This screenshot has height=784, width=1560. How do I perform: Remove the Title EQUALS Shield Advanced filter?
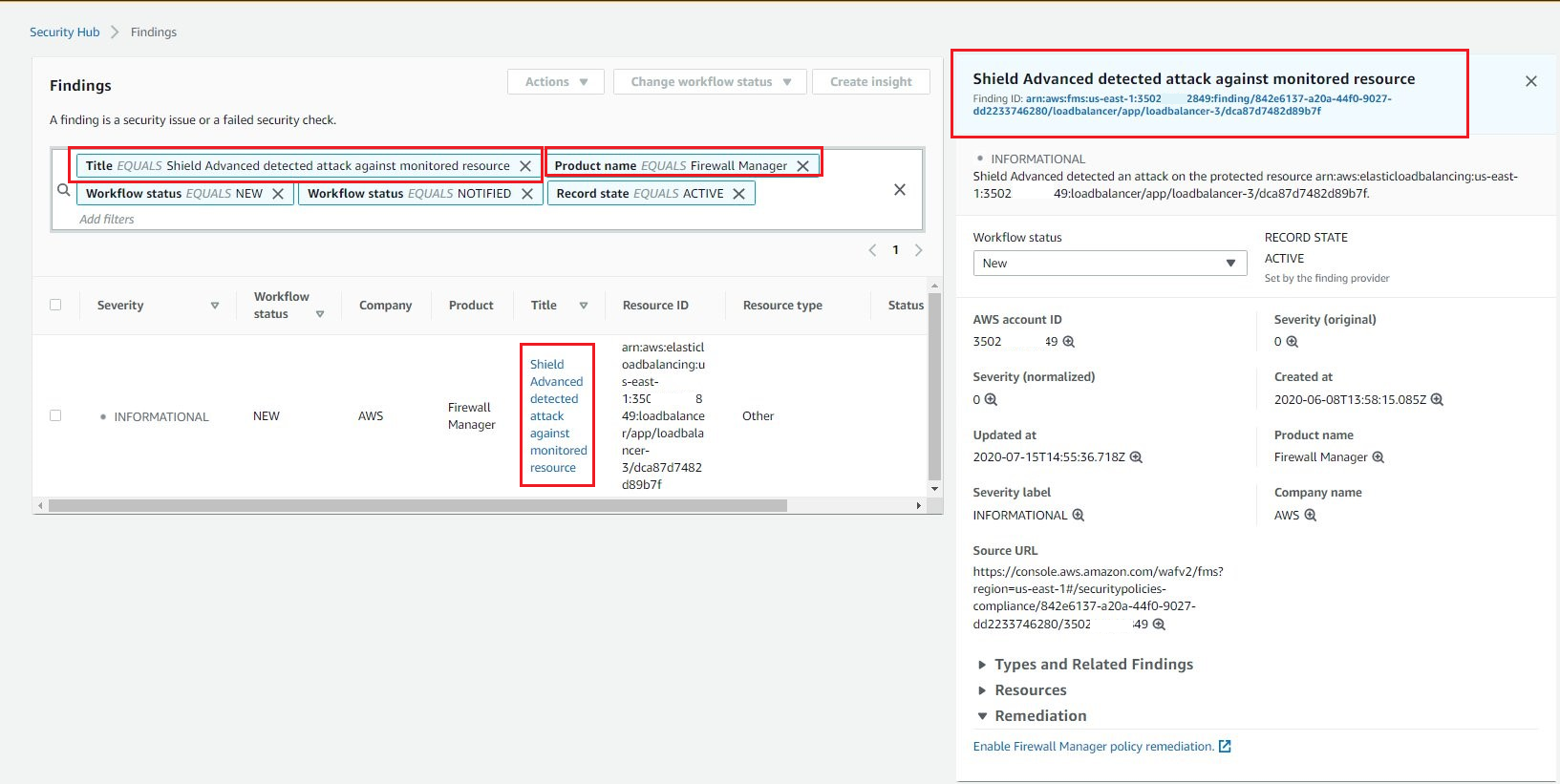click(x=525, y=166)
